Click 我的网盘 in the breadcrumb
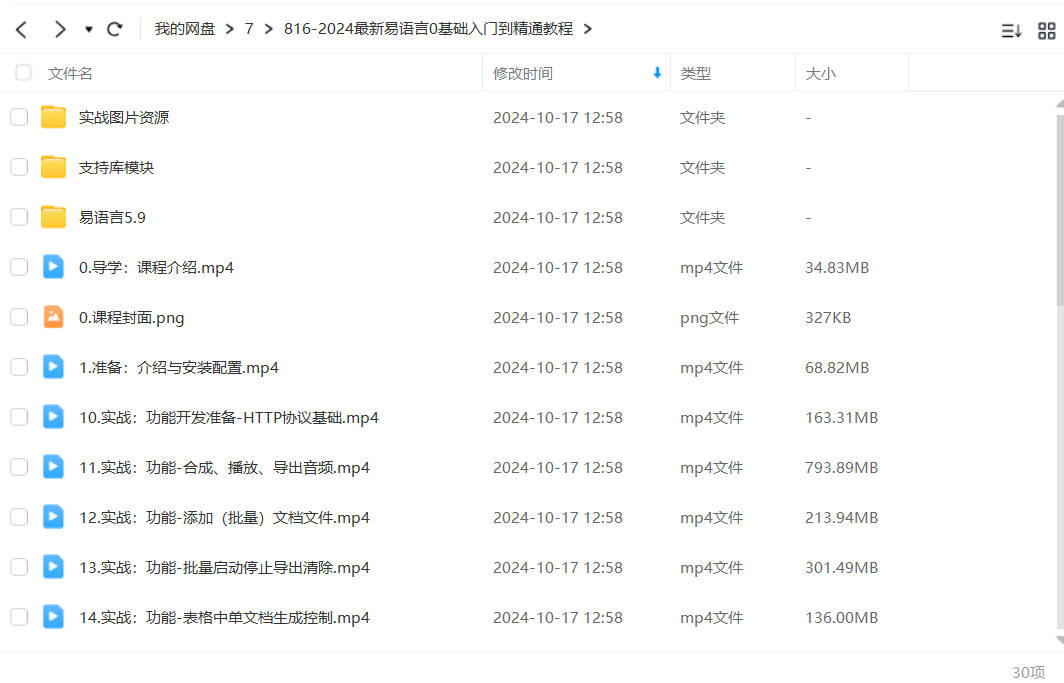 (185, 28)
